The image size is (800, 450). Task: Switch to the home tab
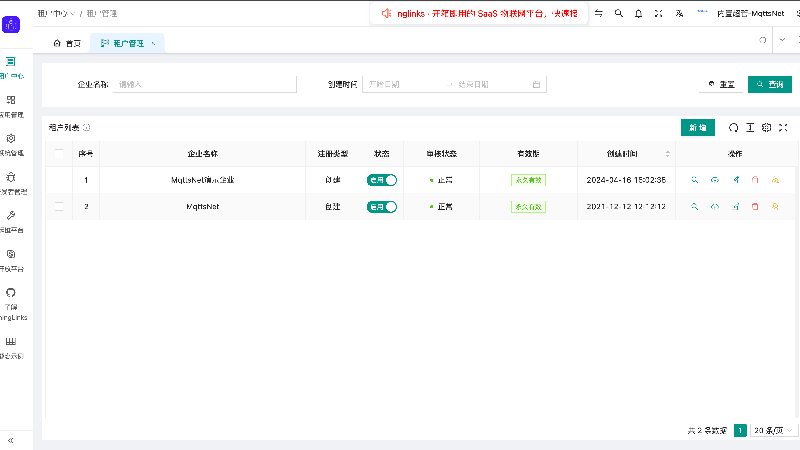pyautogui.click(x=67, y=43)
